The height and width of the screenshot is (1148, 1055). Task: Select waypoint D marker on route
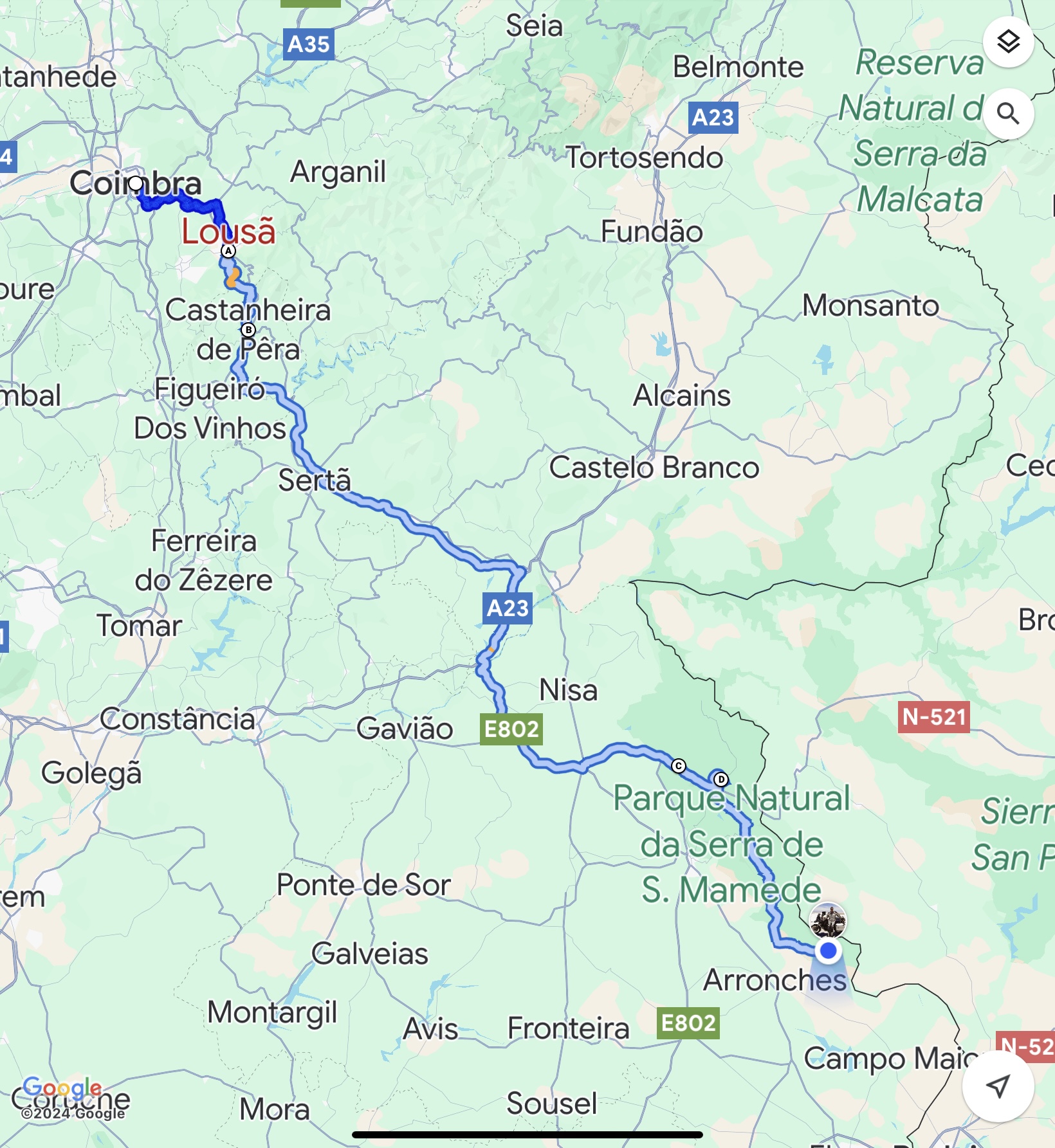tap(721, 779)
